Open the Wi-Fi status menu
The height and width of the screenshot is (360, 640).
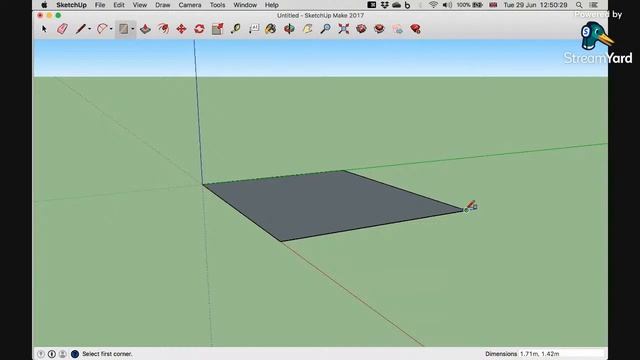[433, 5]
